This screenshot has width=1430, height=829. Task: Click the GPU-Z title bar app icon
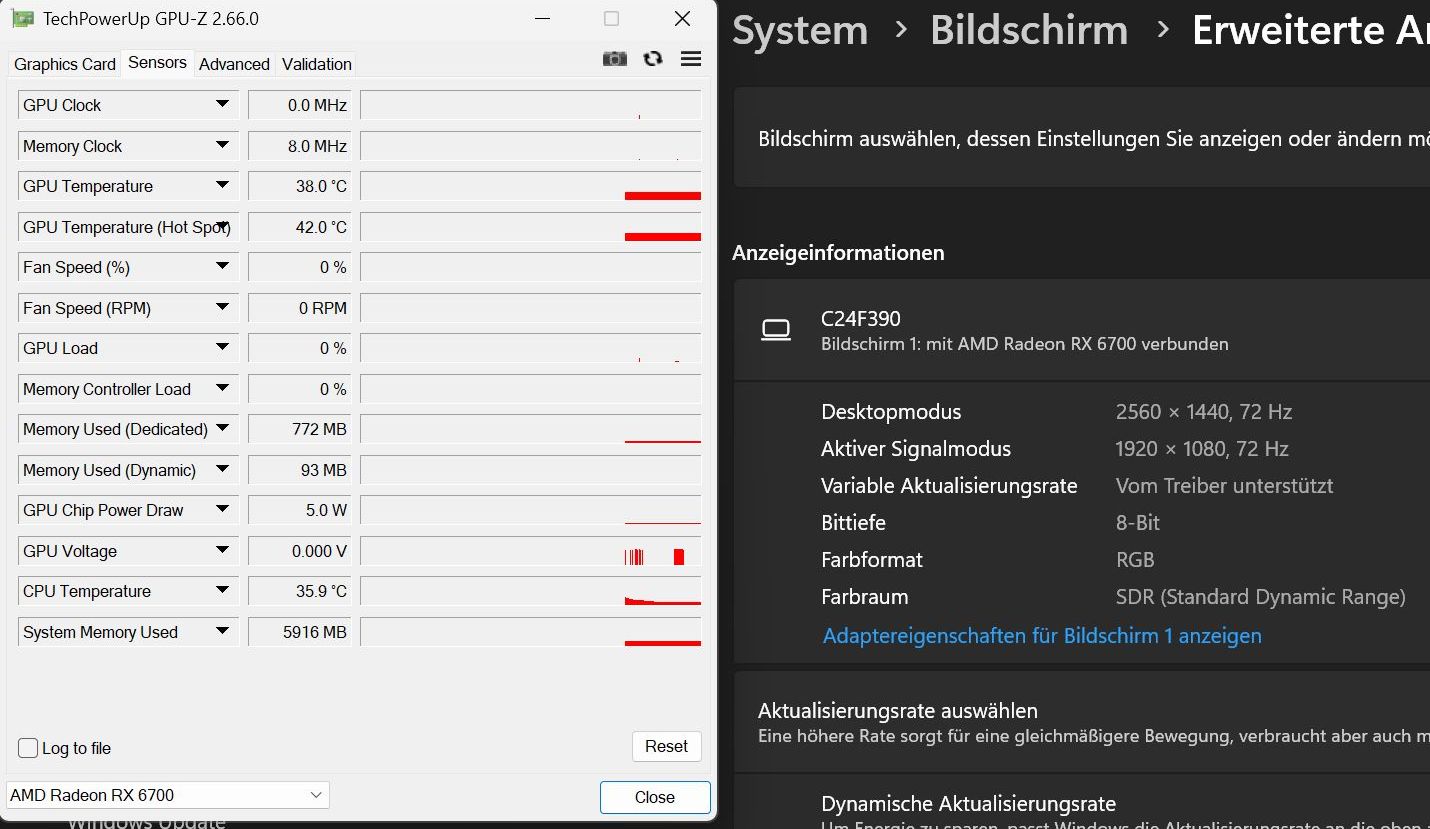(x=22, y=19)
